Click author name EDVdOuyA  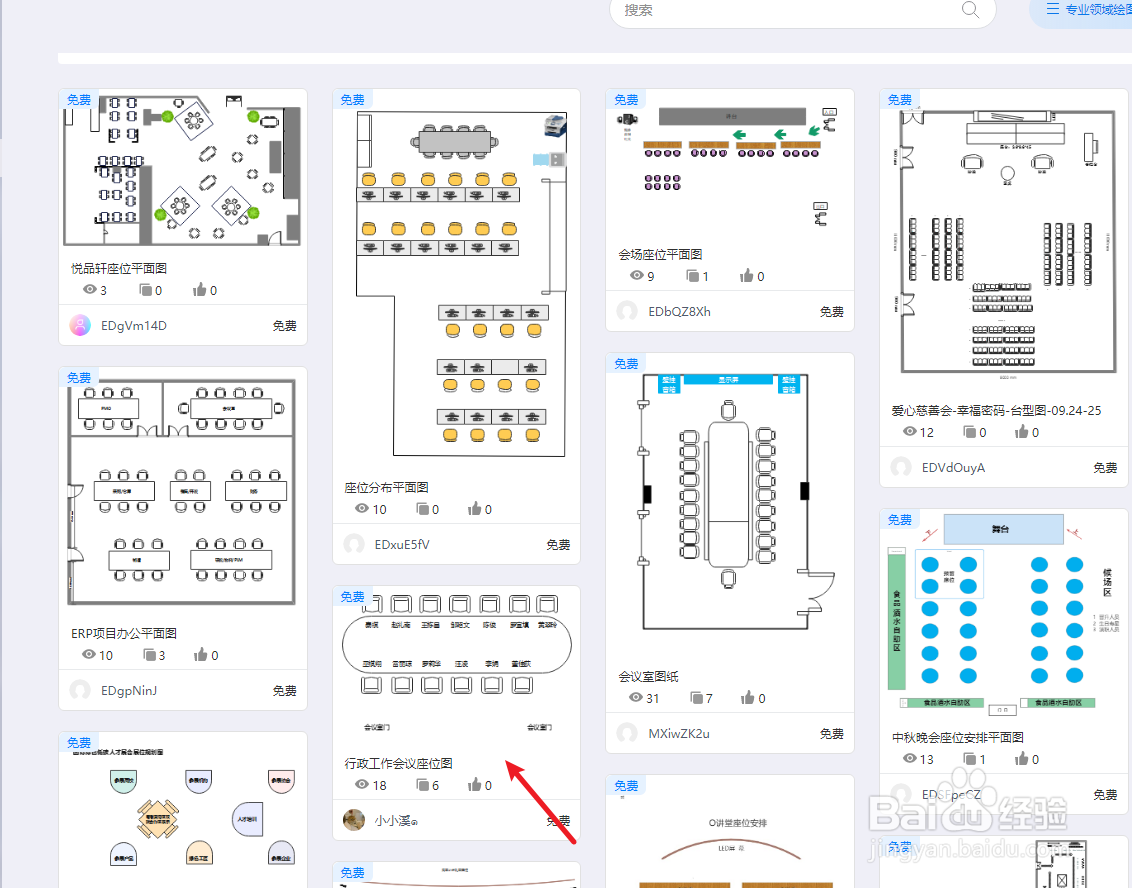[953, 468]
